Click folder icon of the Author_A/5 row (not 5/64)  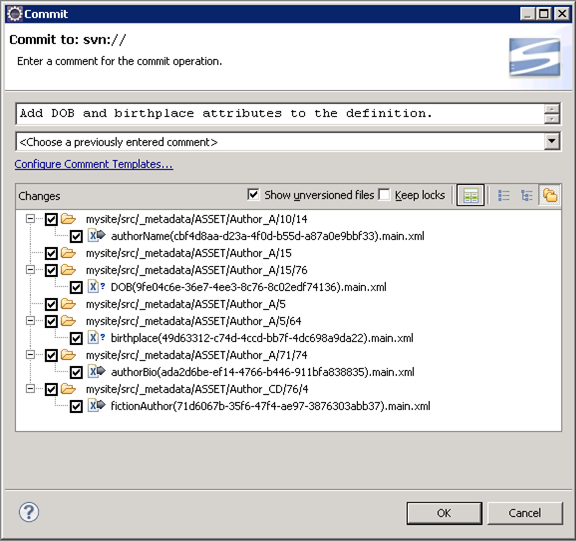68,304
